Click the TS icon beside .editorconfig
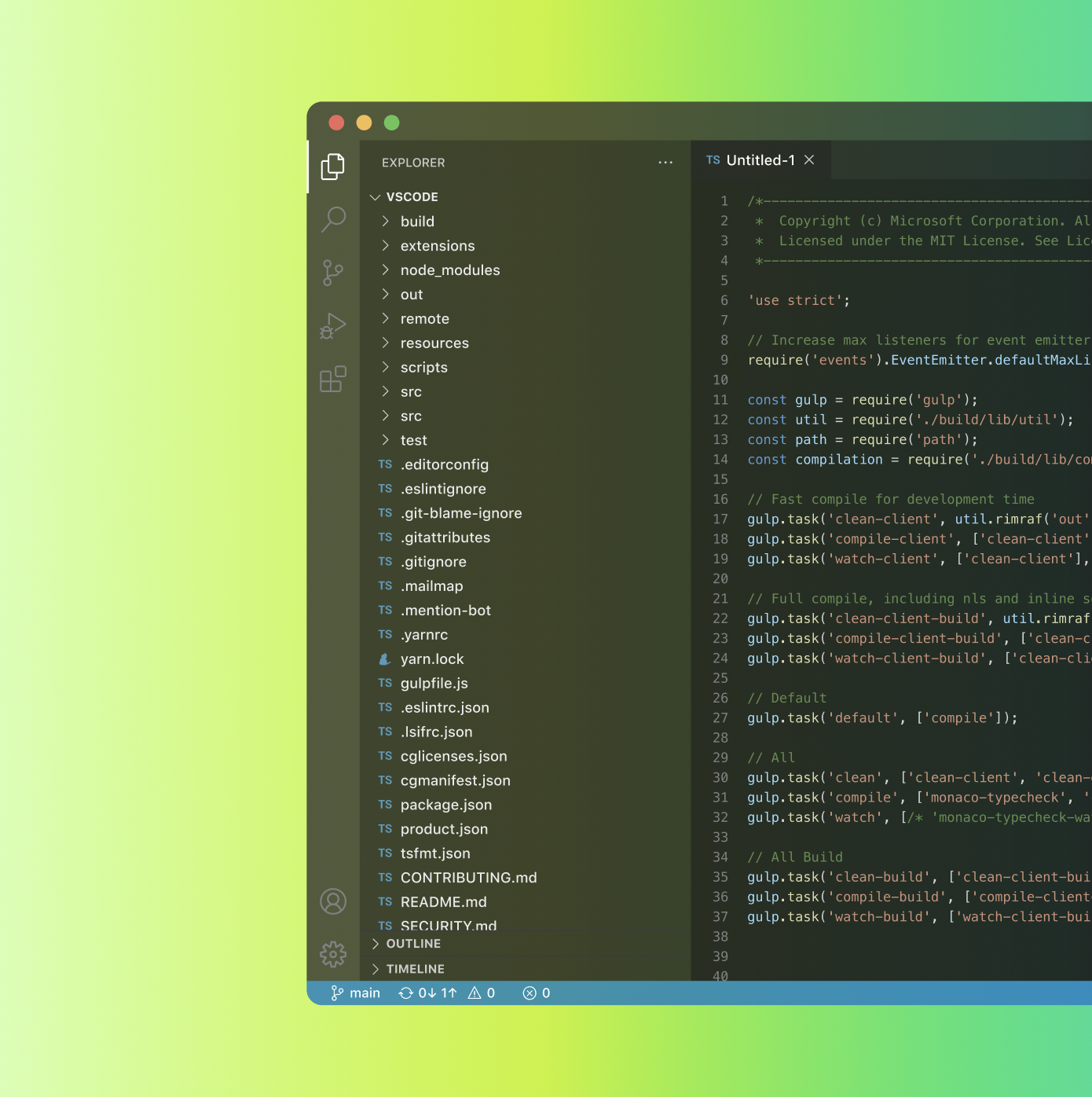The height and width of the screenshot is (1097, 1092). point(385,464)
